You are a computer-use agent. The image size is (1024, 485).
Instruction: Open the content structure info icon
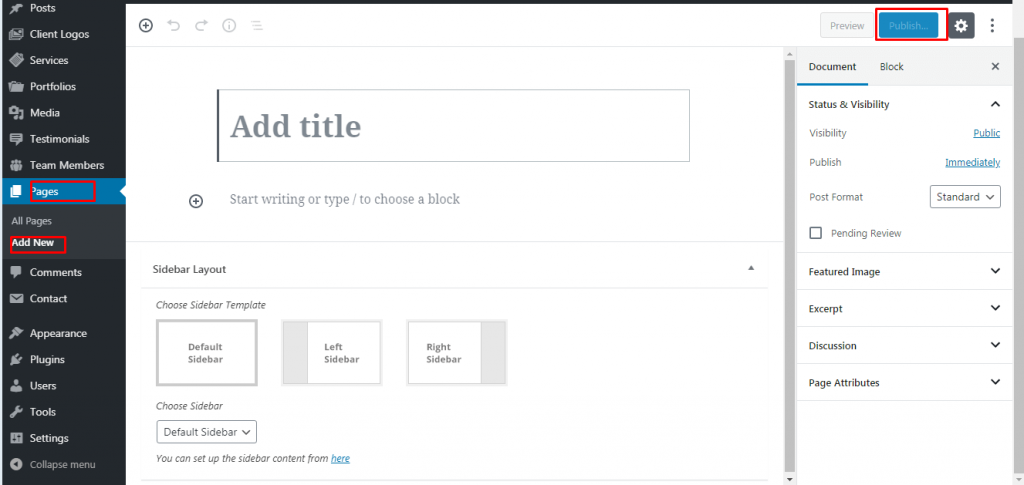tap(229, 25)
